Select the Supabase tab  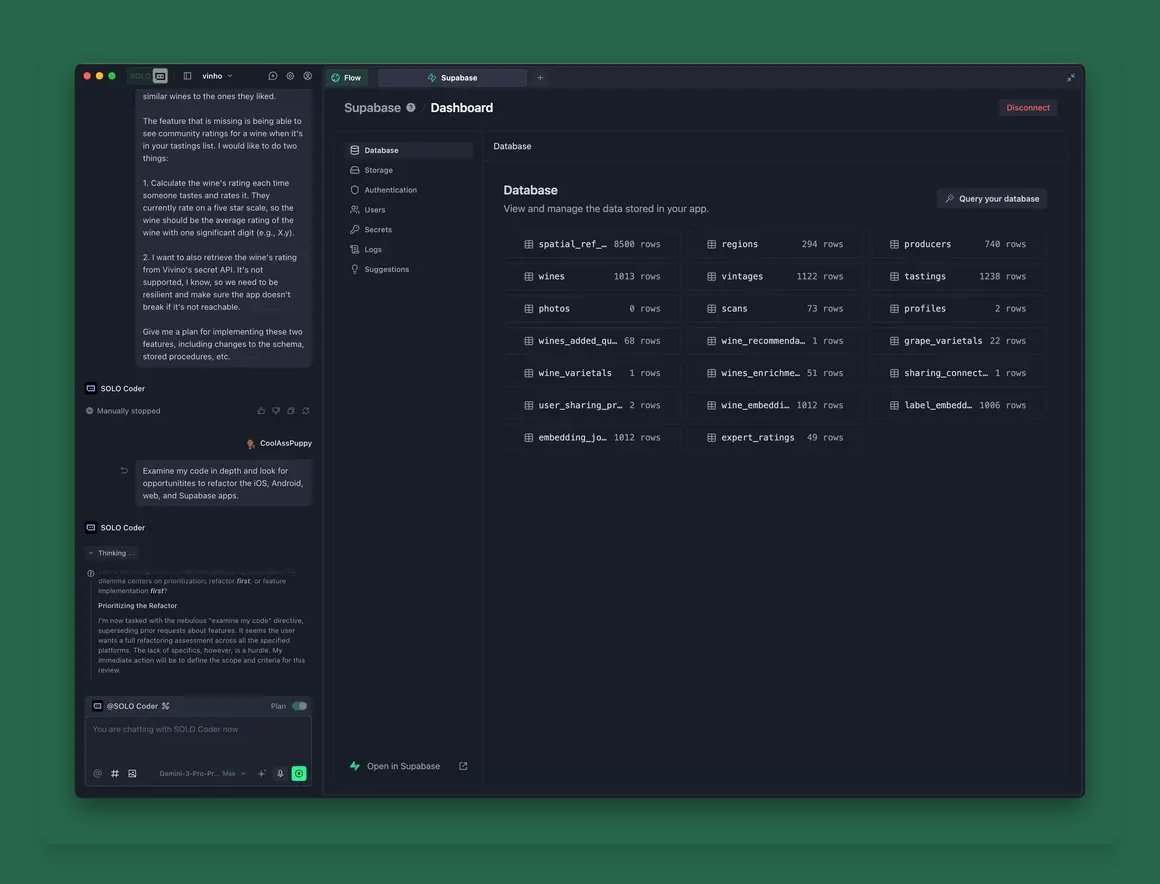click(452, 78)
